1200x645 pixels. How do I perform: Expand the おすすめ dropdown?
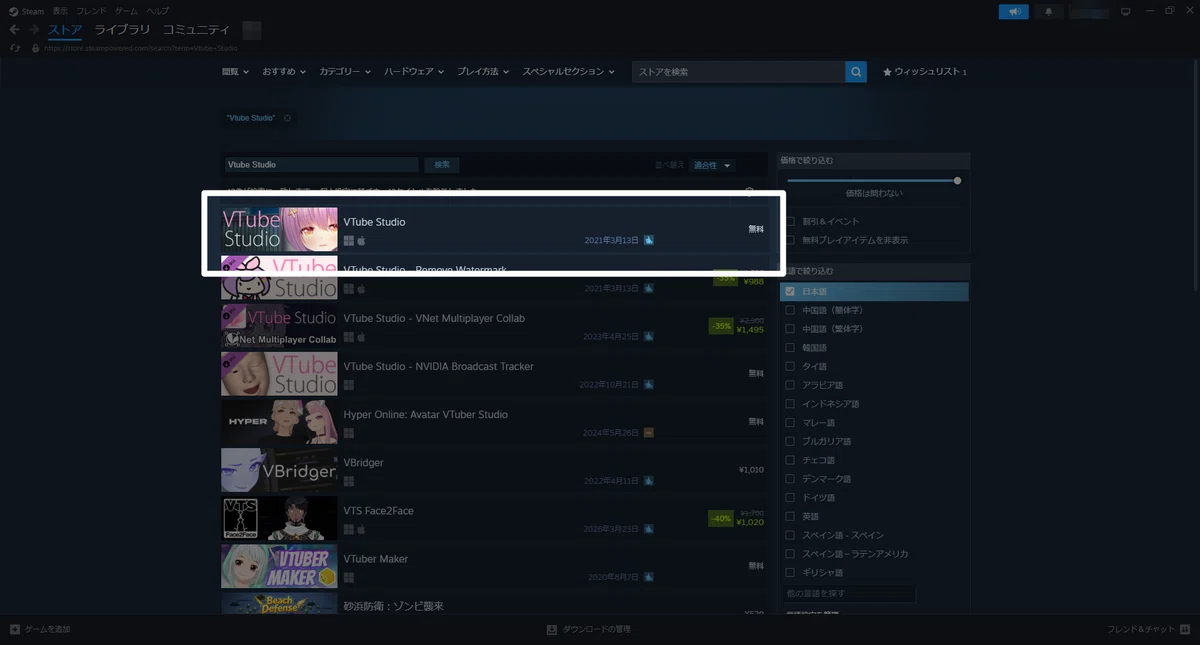click(x=285, y=72)
